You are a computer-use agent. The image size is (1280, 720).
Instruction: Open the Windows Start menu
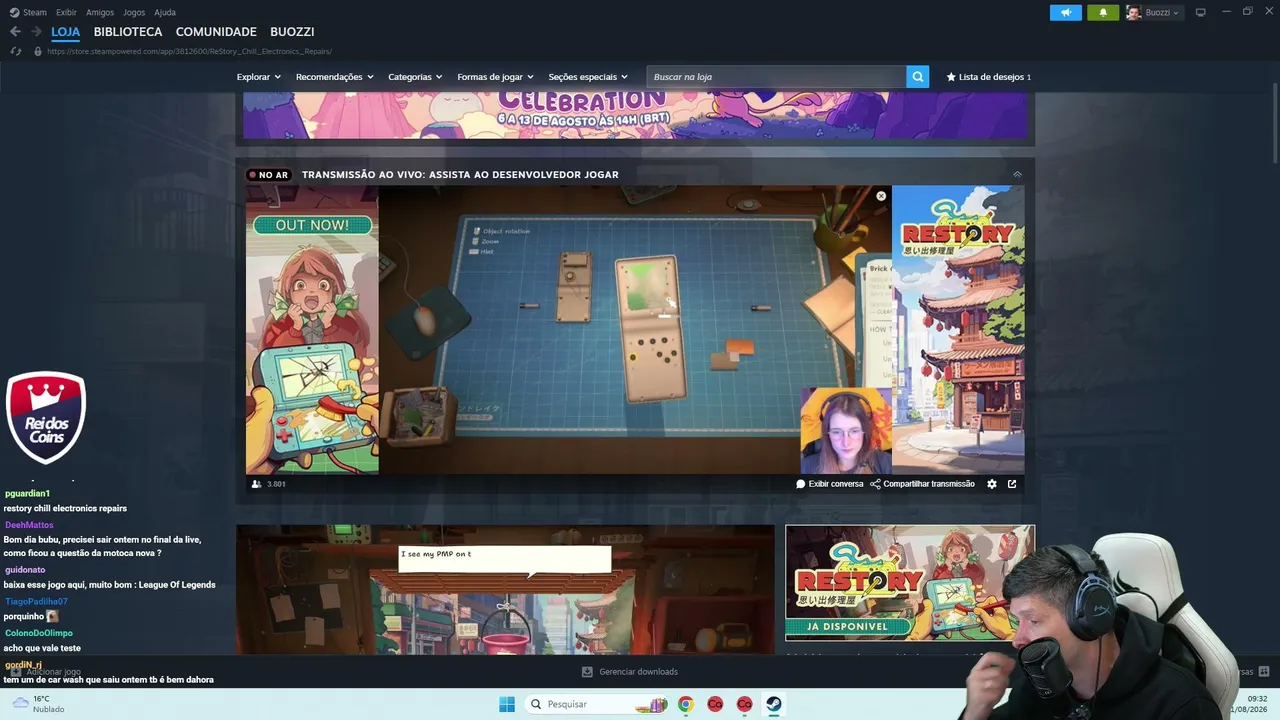point(507,704)
